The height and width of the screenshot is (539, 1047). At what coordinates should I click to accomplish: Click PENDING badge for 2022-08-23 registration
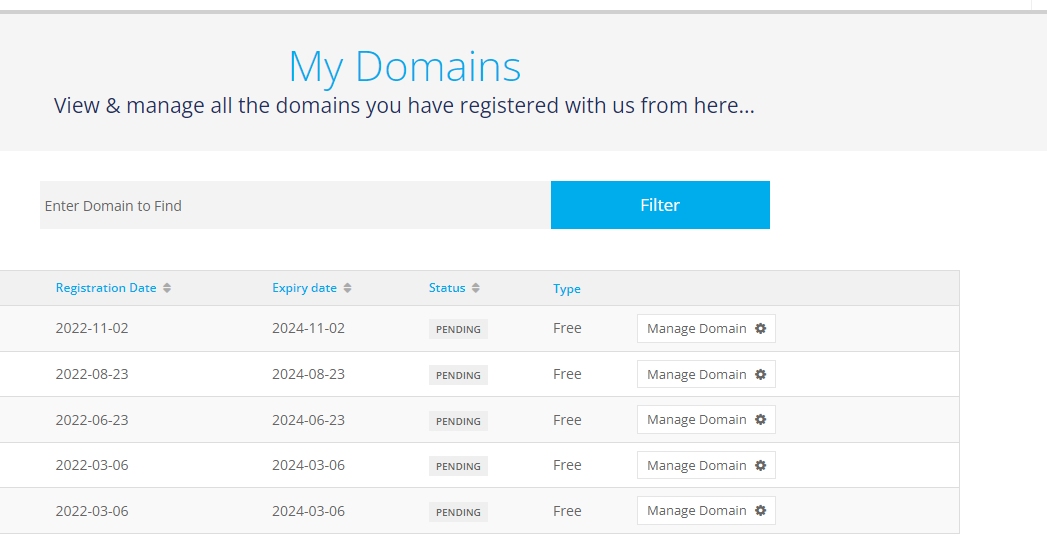click(458, 375)
